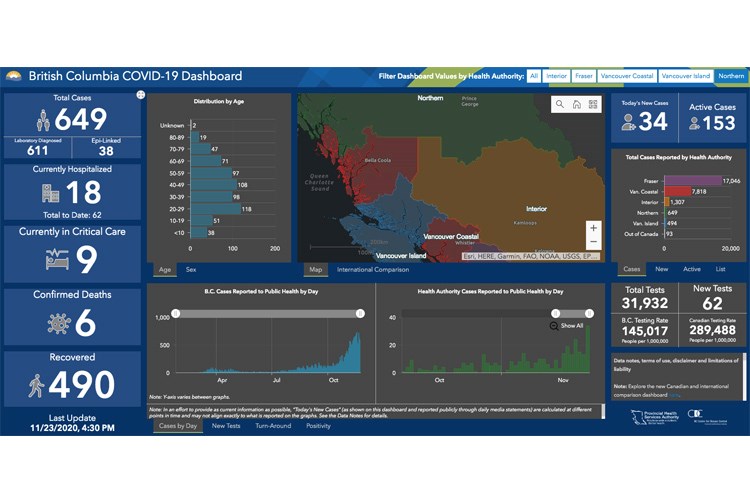The width and height of the screenshot is (750, 504).
Task: Click the B.C. Testing Rate value 145,017
Action: (645, 331)
